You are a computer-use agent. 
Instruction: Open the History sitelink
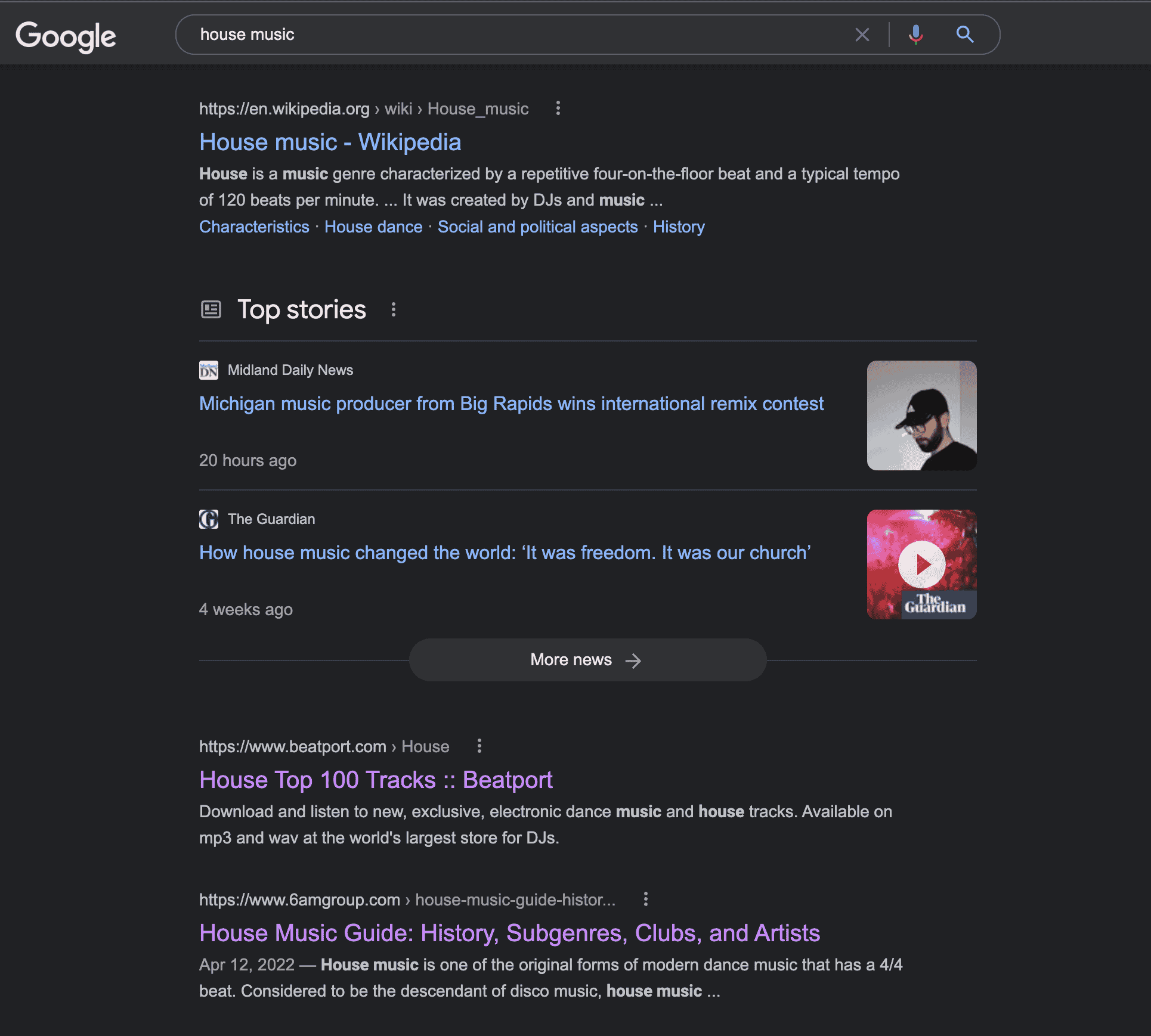coord(679,227)
